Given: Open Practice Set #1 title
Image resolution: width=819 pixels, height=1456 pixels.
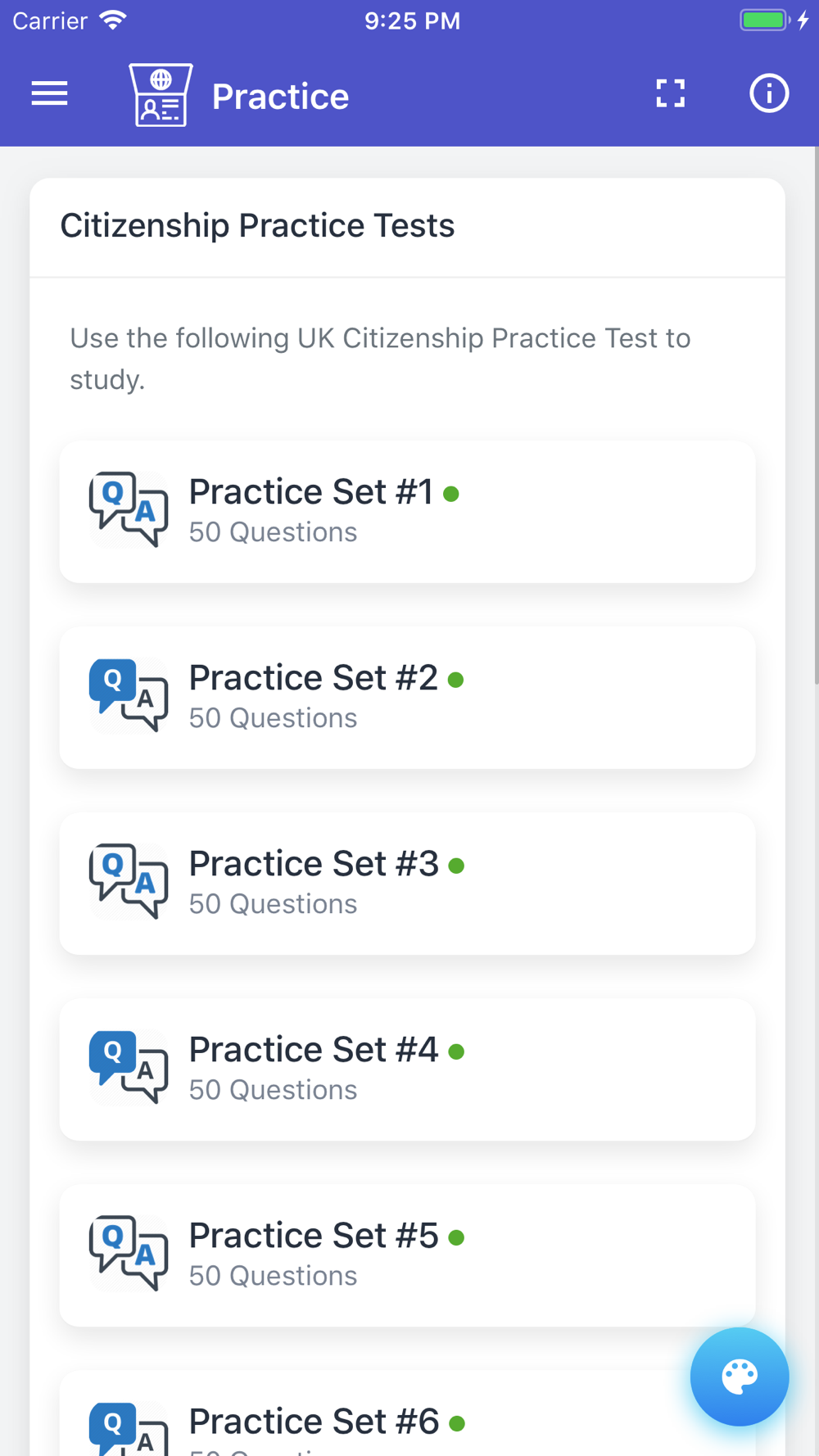Looking at the screenshot, I should click(x=310, y=492).
